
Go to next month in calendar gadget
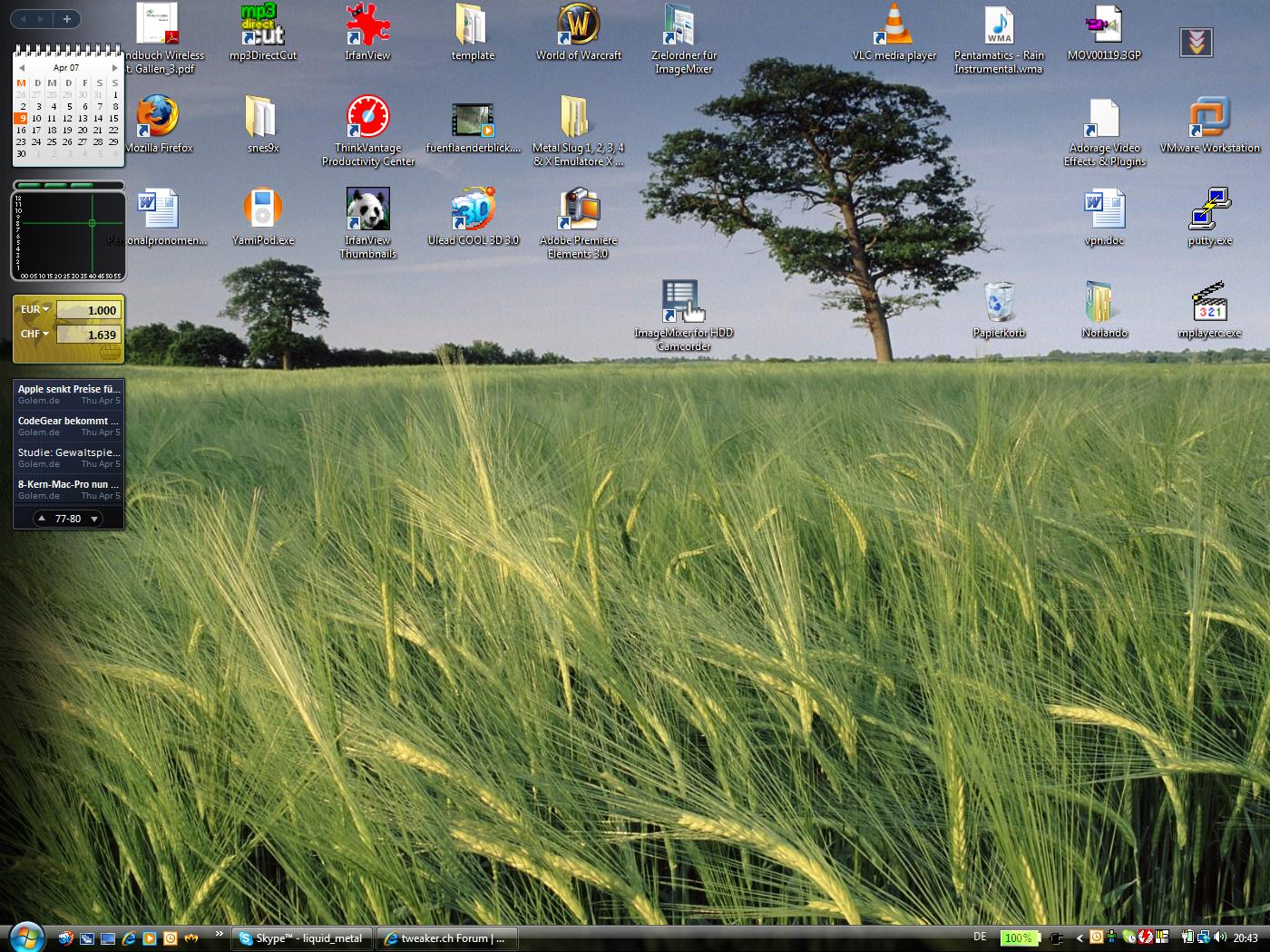pos(114,67)
